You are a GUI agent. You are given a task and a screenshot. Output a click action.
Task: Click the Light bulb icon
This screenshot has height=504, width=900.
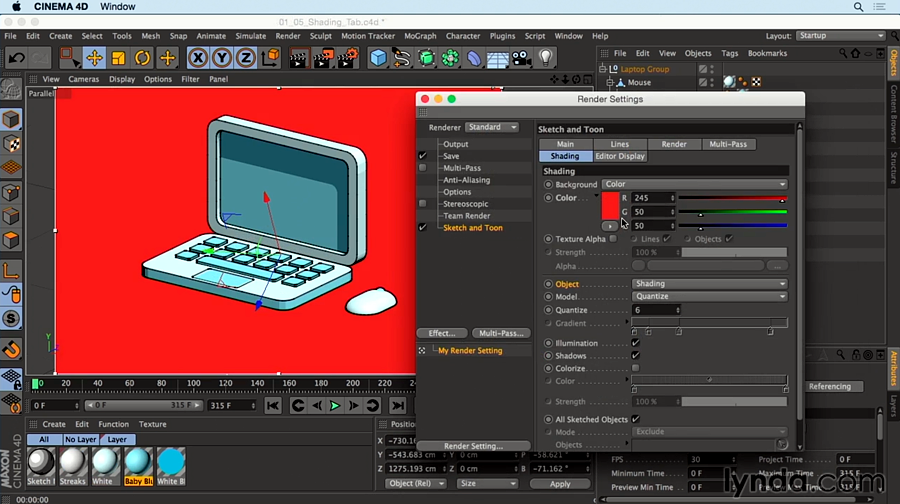pos(545,57)
